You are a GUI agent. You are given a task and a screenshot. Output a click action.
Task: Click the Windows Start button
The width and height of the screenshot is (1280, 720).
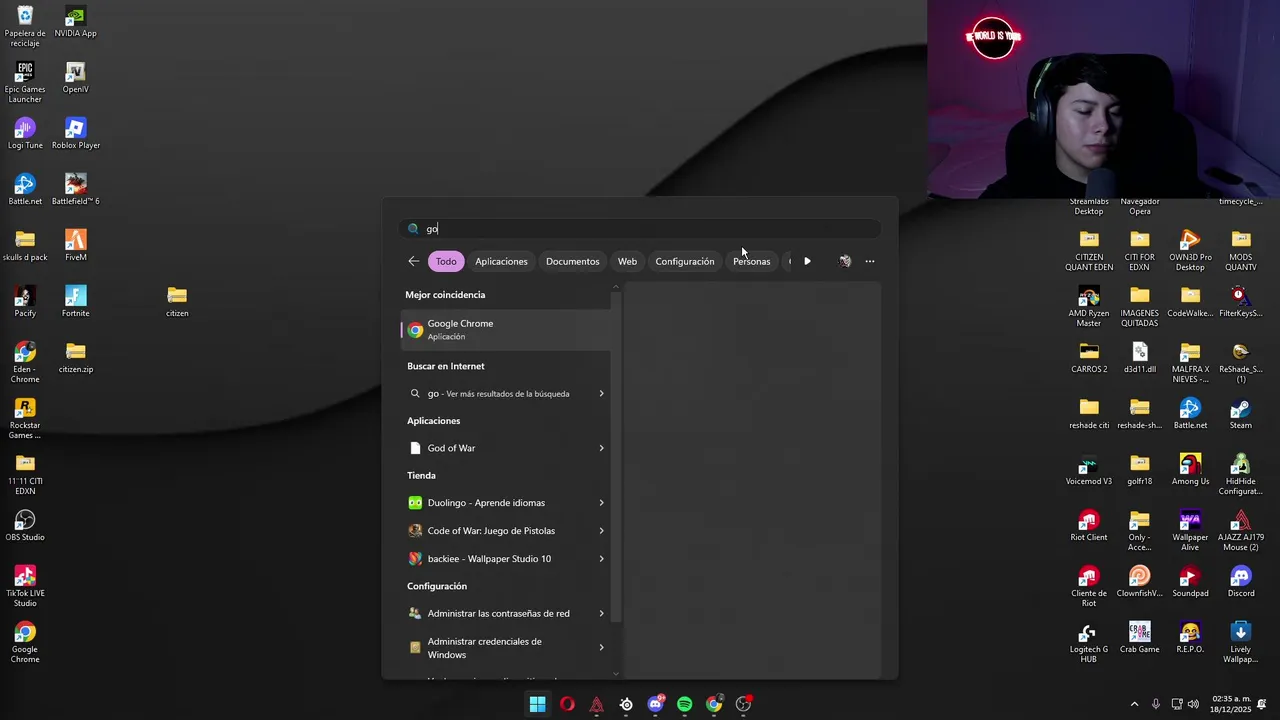[x=537, y=704]
